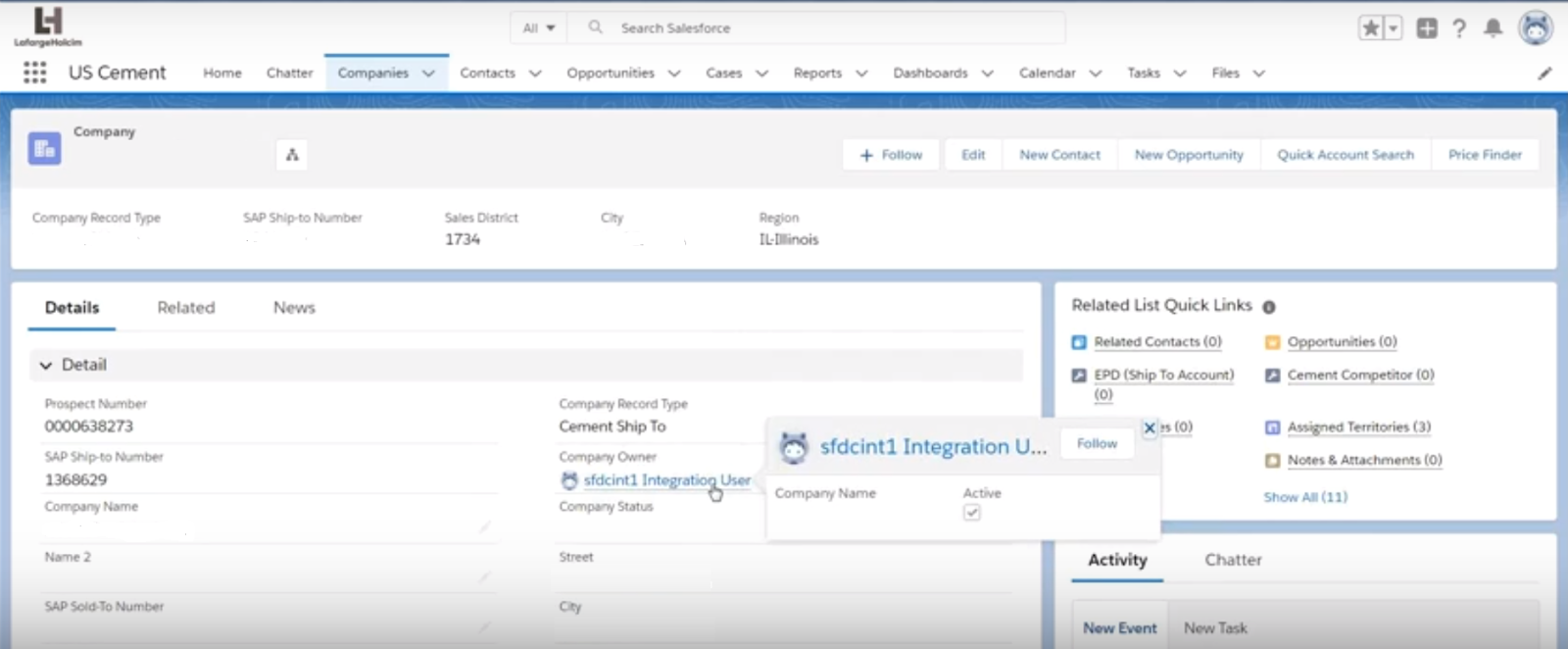1568x649 pixels.
Task: Switch to the Chatter tab beside Activity
Action: [1233, 560]
